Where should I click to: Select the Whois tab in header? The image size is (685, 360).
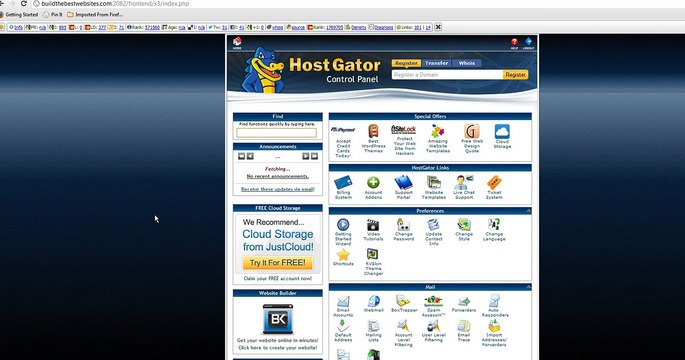point(467,63)
